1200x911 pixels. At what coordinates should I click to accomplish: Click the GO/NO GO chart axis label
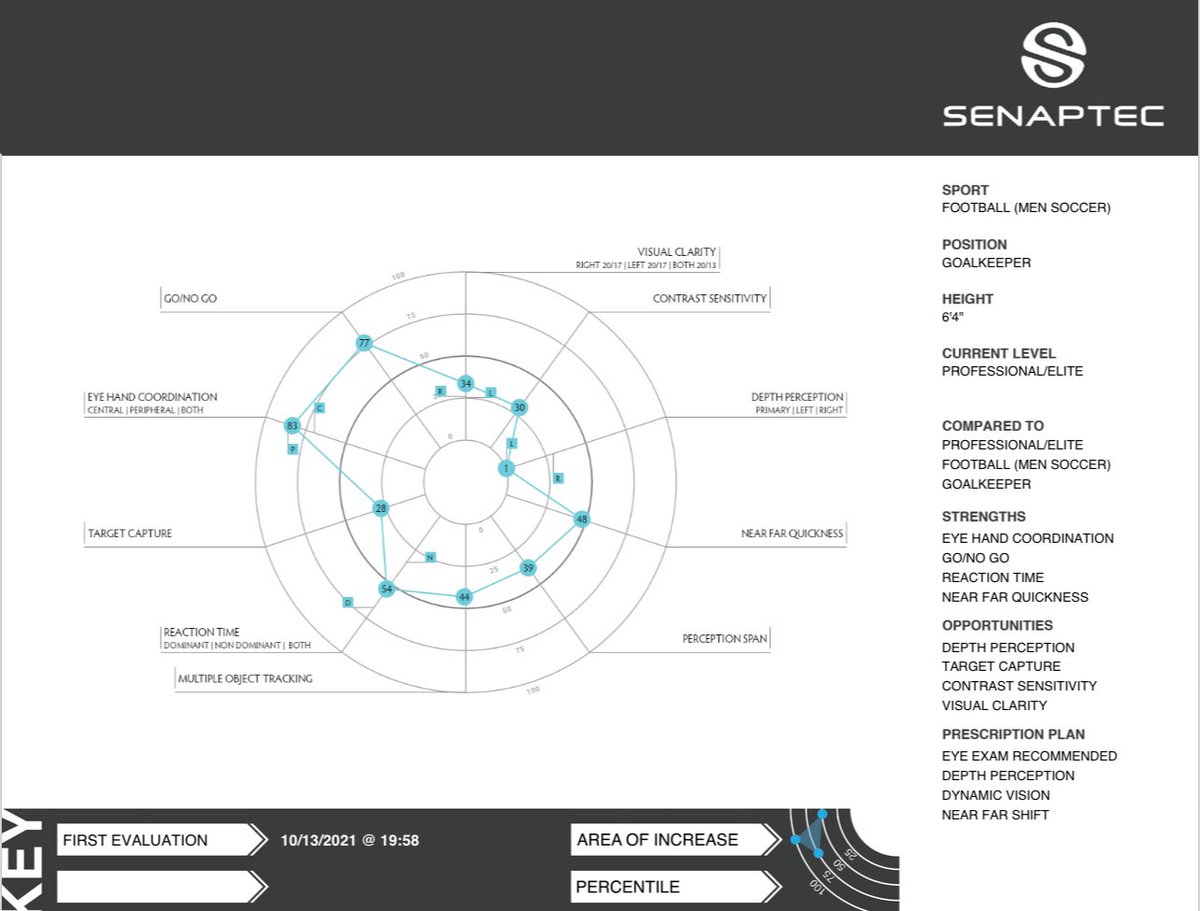(x=190, y=298)
